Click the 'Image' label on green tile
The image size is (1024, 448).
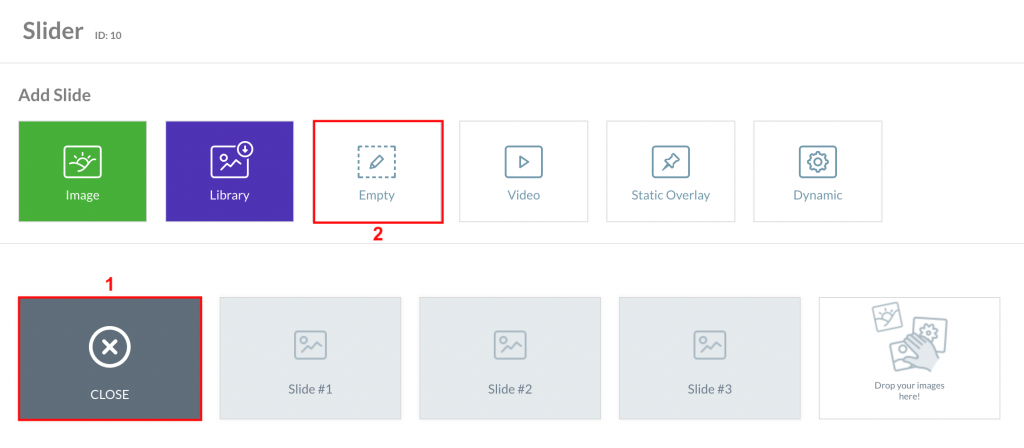[82, 195]
